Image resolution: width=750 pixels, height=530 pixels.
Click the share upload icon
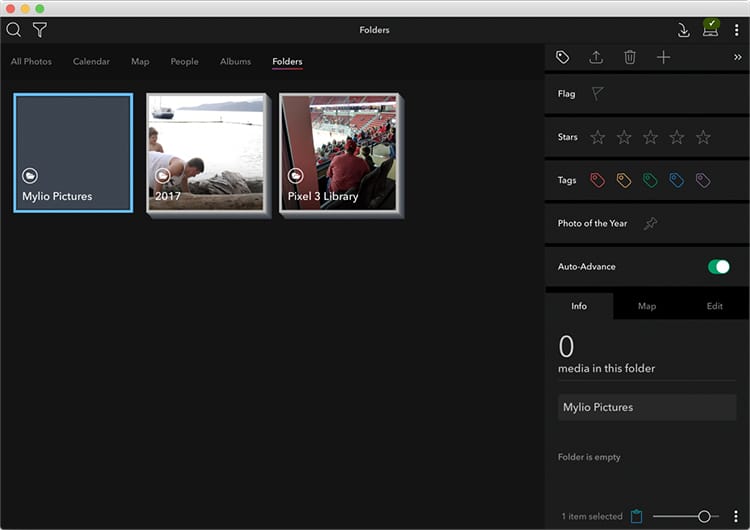click(596, 57)
